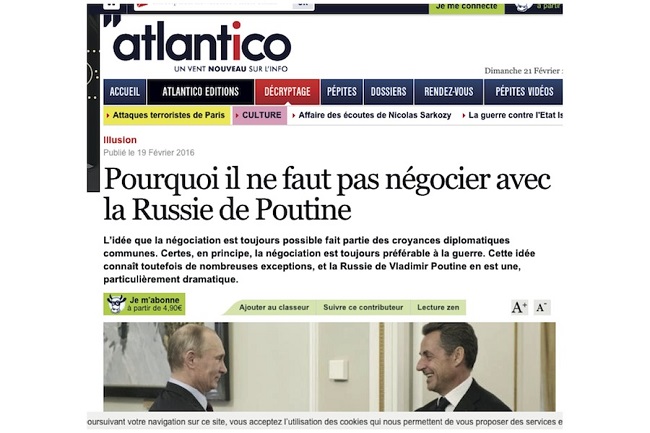Viewport: 650px width, 433px height.
Task: Click Suivre ce contributeur
Action: point(363,307)
